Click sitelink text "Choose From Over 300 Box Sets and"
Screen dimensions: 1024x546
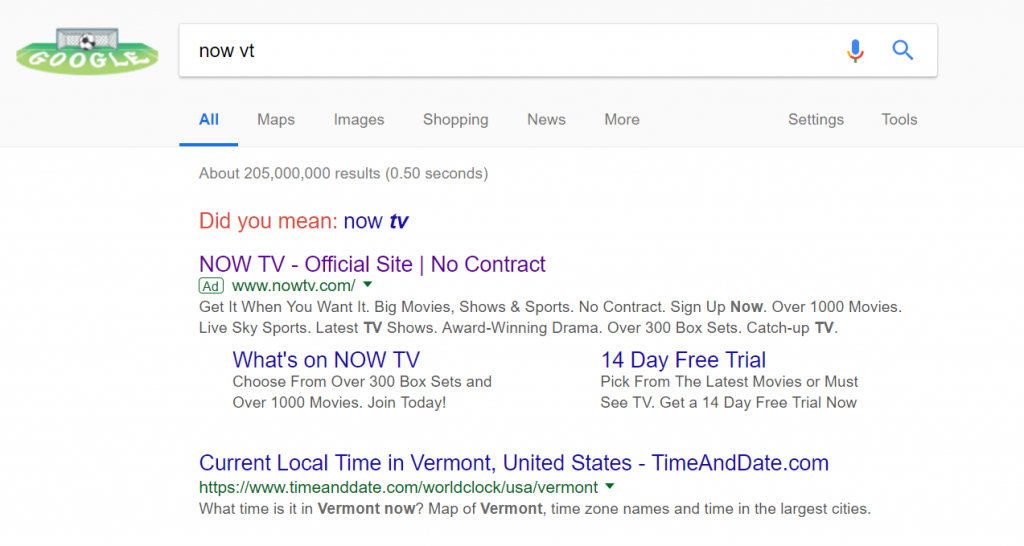click(x=362, y=381)
